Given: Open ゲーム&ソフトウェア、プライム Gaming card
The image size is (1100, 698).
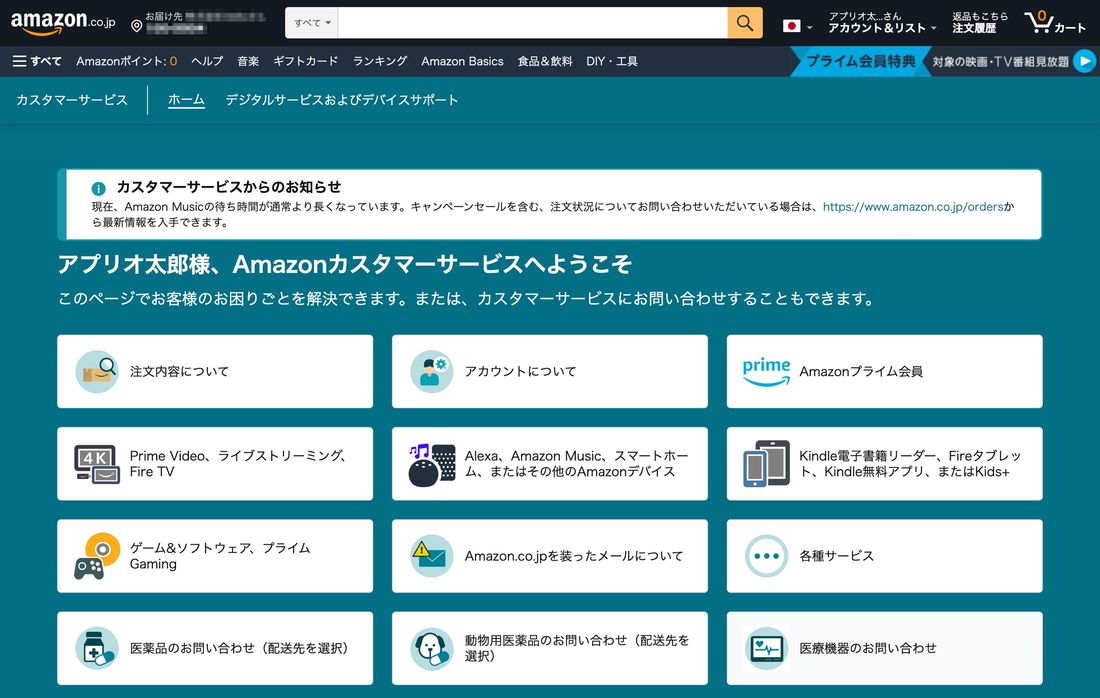Looking at the screenshot, I should [215, 556].
